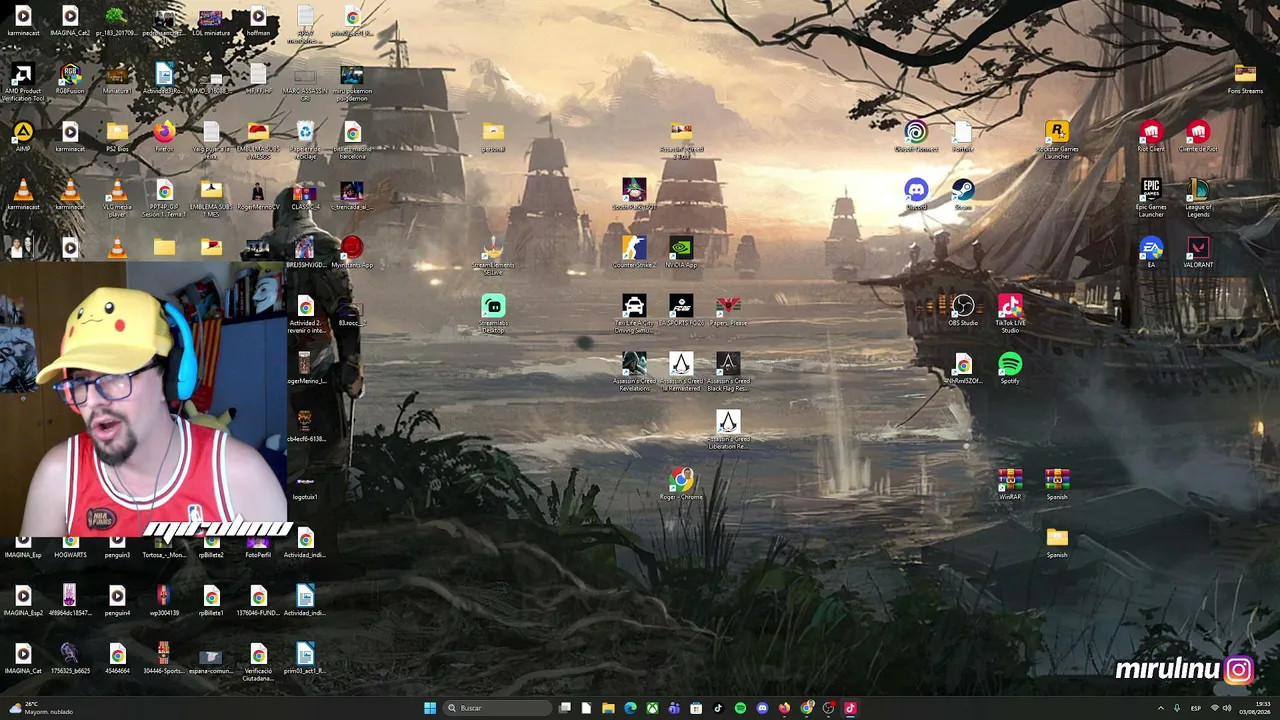The image size is (1280, 720).
Task: Launch South Park game shortcut
Action: 634,195
